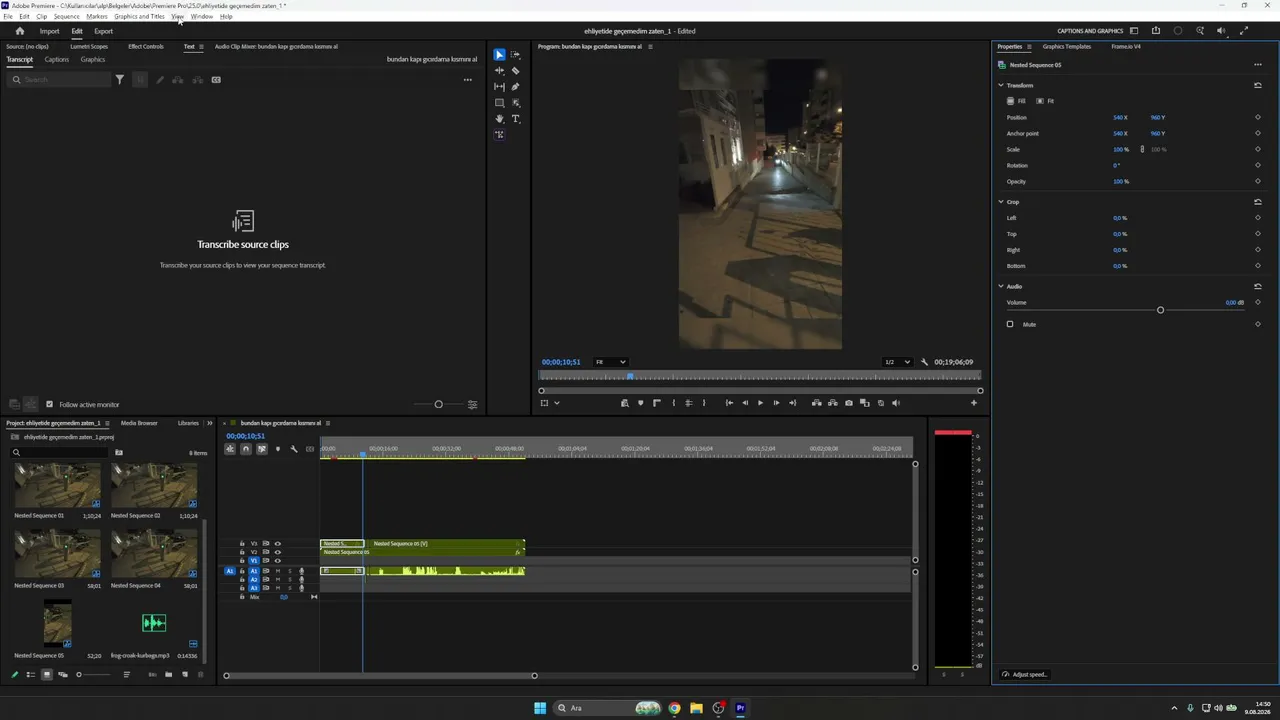Select the Razor tool
1280x720 pixels.
click(x=516, y=71)
